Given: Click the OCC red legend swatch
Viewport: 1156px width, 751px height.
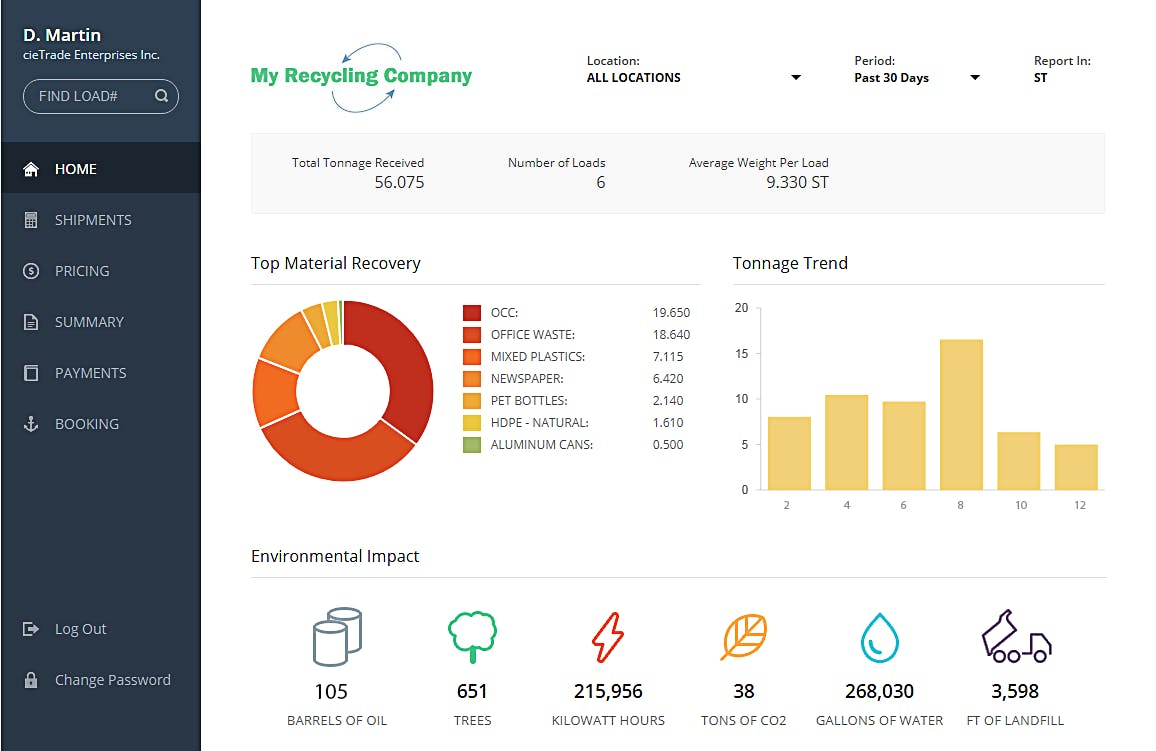Looking at the screenshot, I should [x=472, y=312].
